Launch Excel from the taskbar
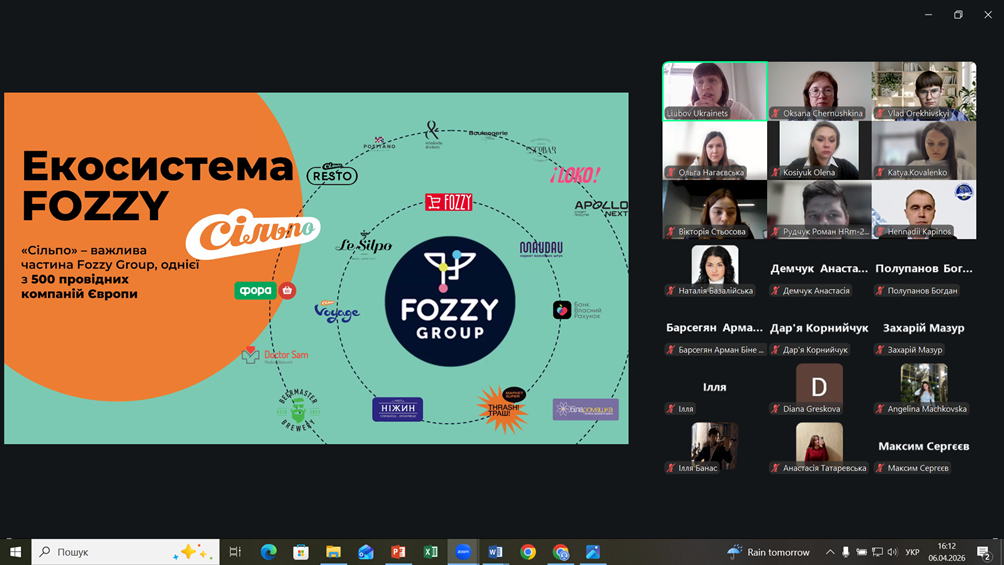Image resolution: width=1004 pixels, height=565 pixels. pos(430,552)
